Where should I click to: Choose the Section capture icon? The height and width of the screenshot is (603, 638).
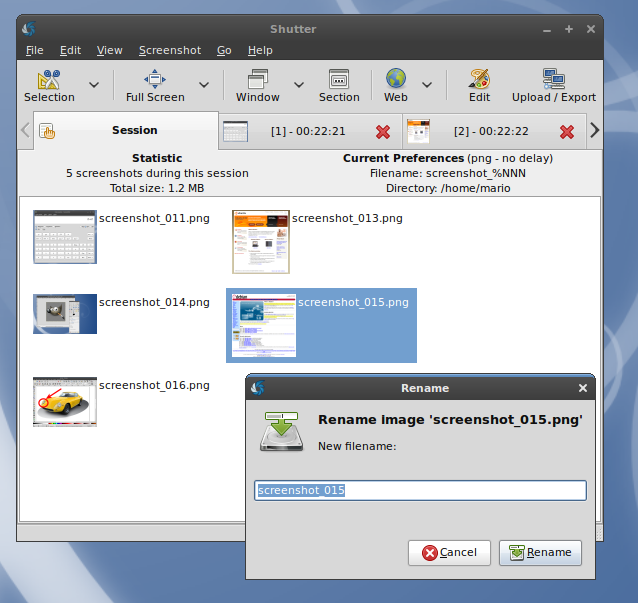(x=339, y=80)
